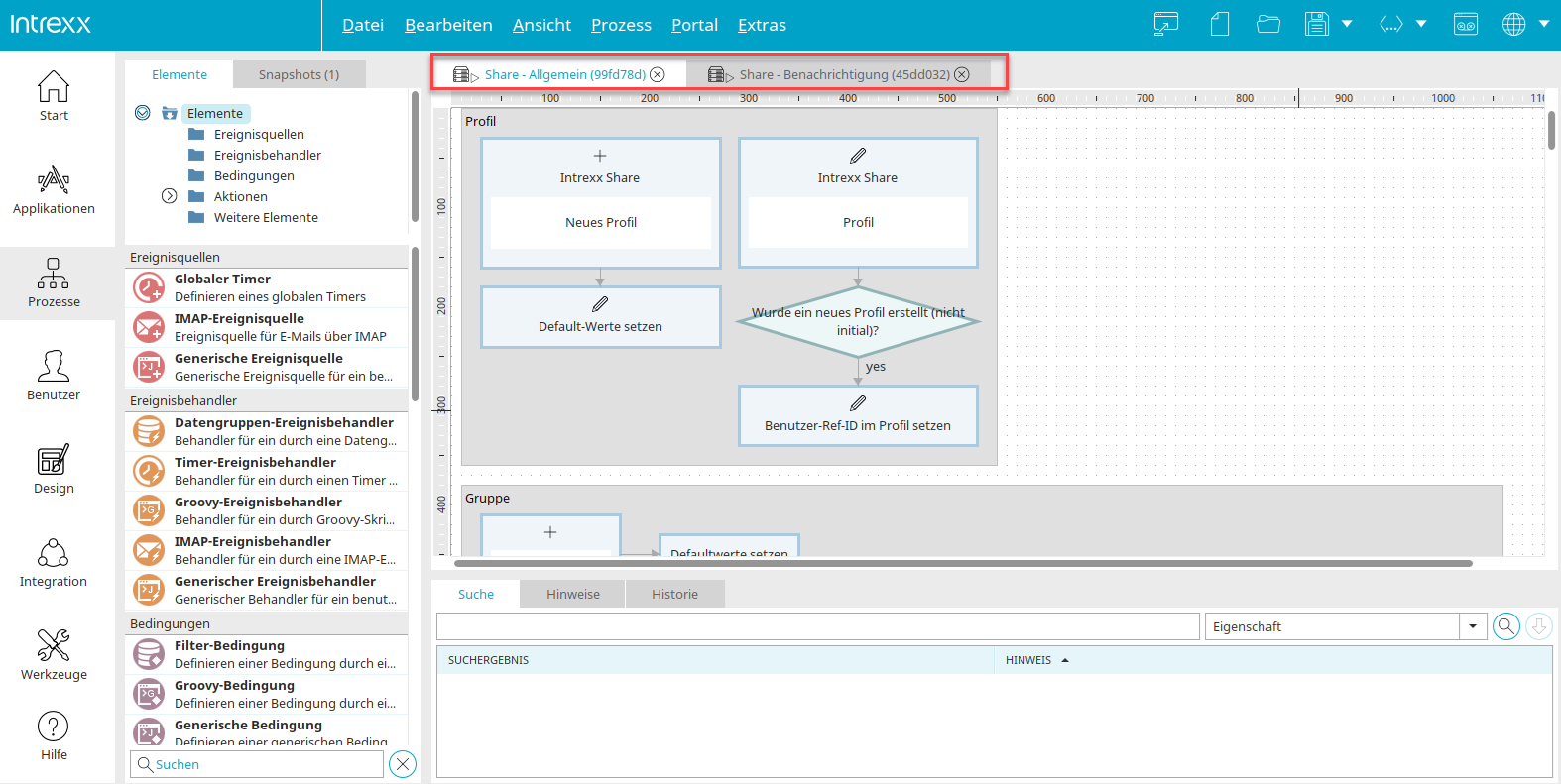Click the magnifier search button in Suche

(1506, 626)
